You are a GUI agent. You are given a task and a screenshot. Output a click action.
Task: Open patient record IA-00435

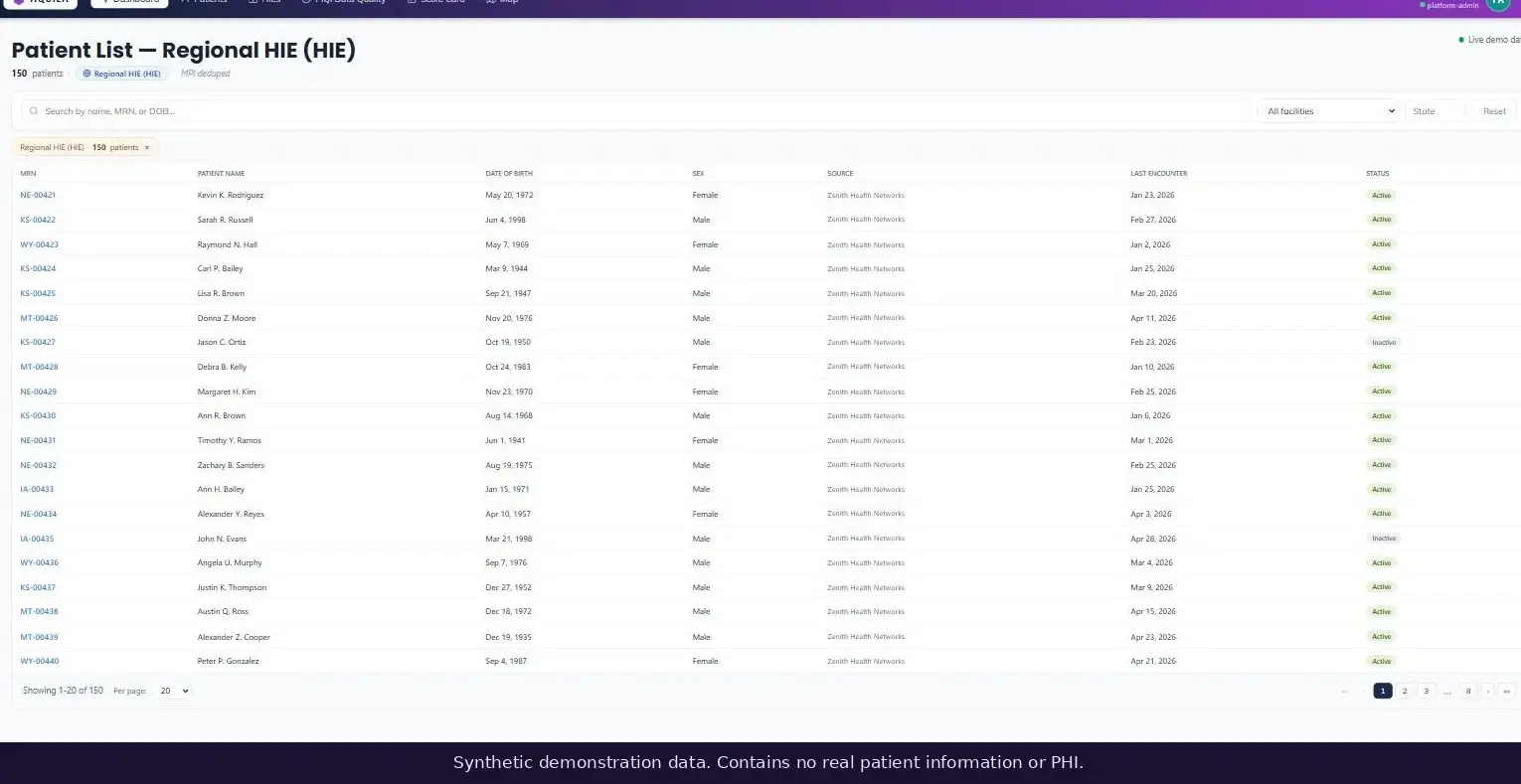pos(37,539)
